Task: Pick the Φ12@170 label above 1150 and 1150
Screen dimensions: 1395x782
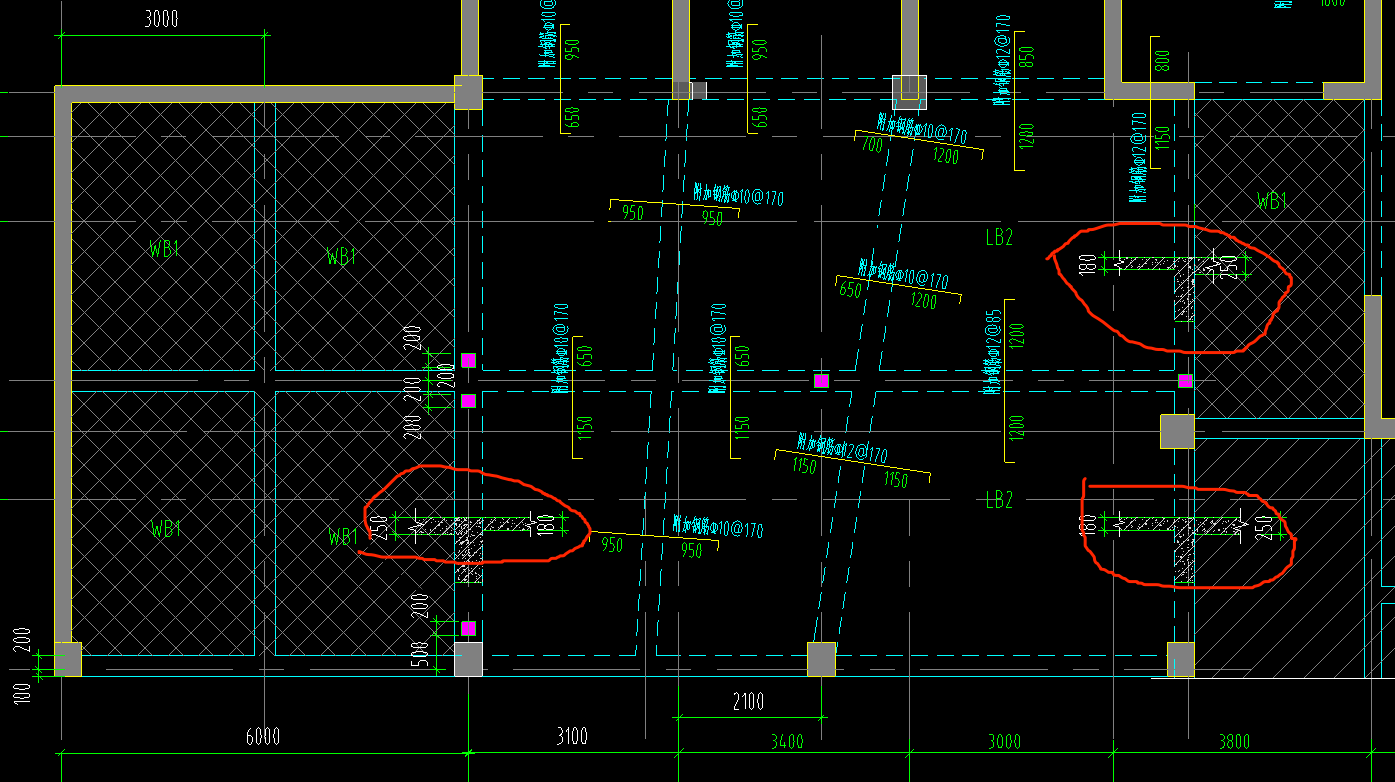Action: point(842,448)
